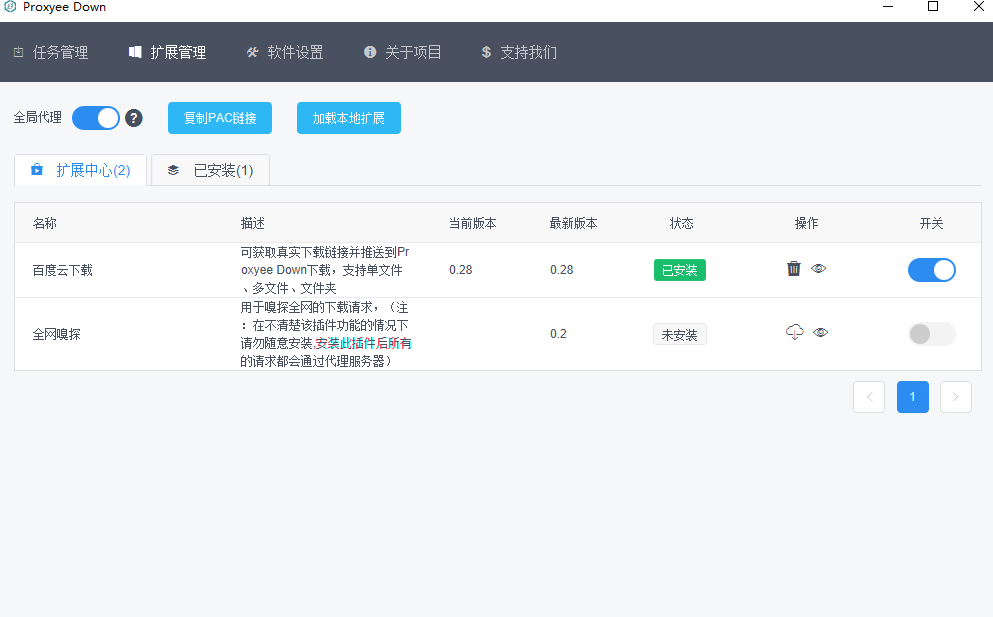Image resolution: width=993 pixels, height=617 pixels.
Task: Enable the 全网嗅探 extension switch
Action: tap(931, 334)
